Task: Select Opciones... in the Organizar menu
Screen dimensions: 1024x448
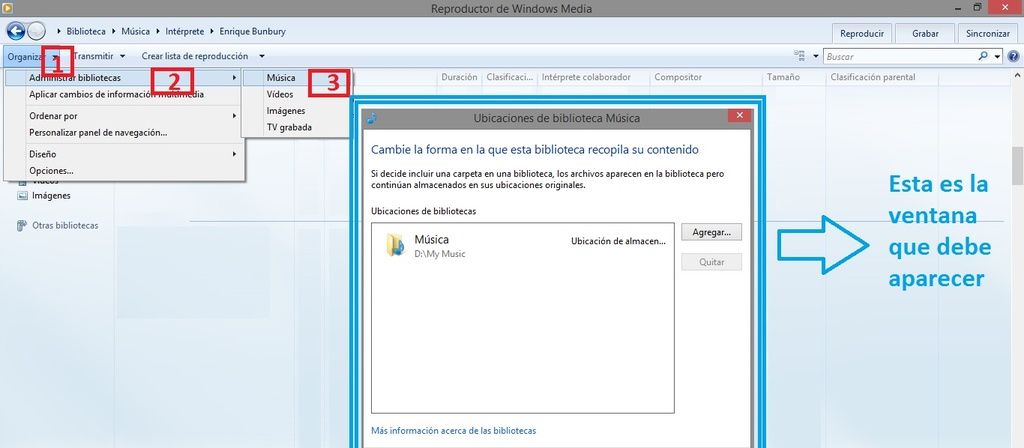Action: click(51, 171)
